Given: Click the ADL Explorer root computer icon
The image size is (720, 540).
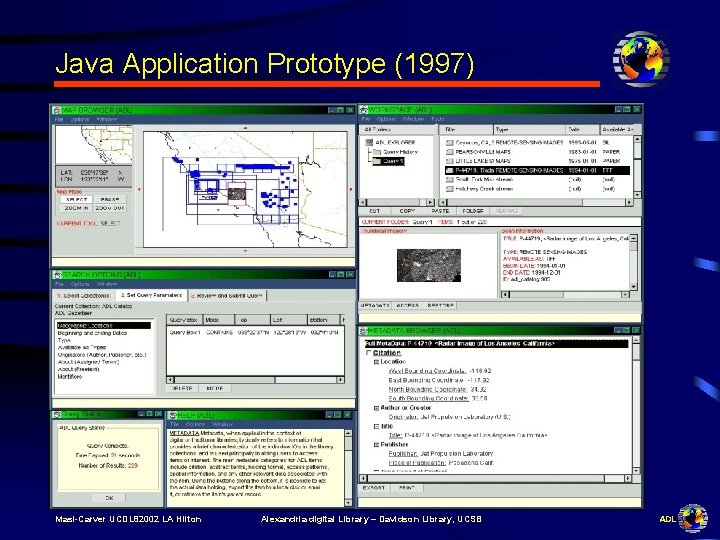Looking at the screenshot, I should 369,142.
